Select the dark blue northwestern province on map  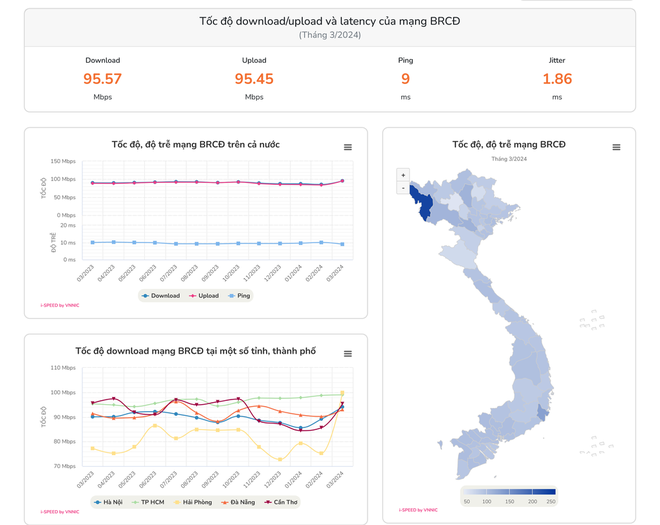click(x=423, y=205)
